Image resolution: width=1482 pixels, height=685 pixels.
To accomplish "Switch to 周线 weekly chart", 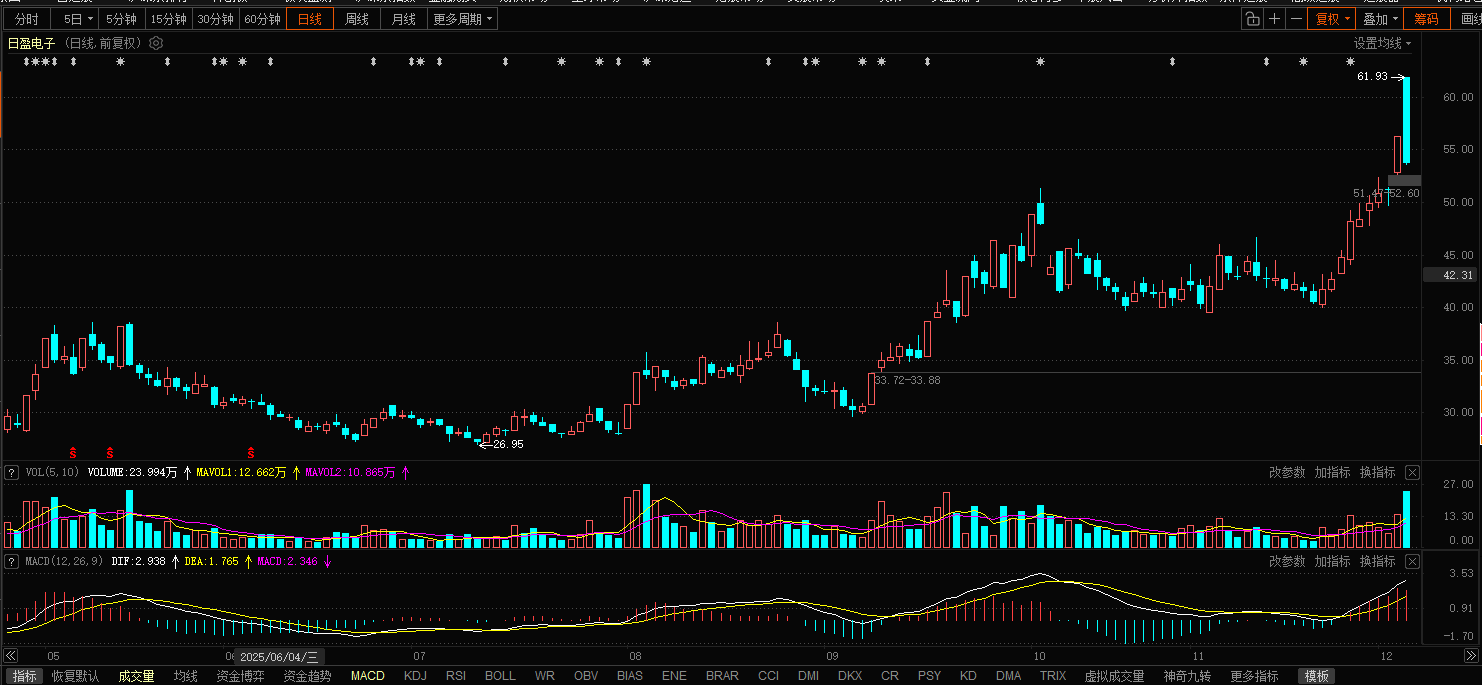I will pyautogui.click(x=357, y=19).
